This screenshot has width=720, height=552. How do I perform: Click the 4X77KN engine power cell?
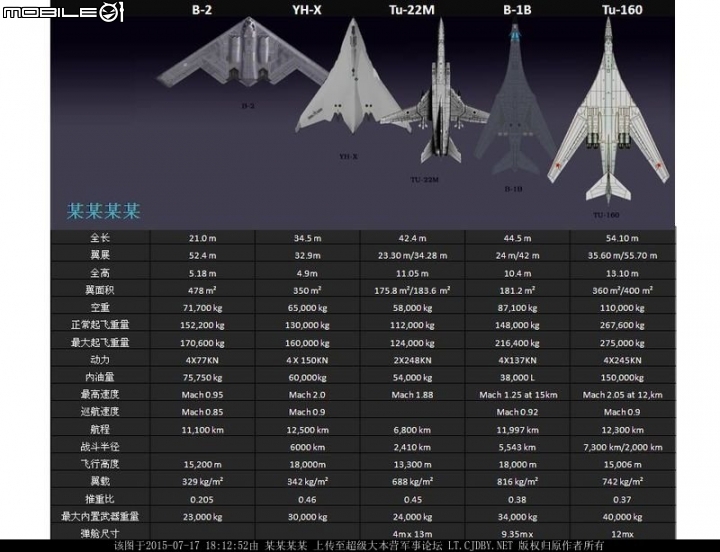point(202,360)
